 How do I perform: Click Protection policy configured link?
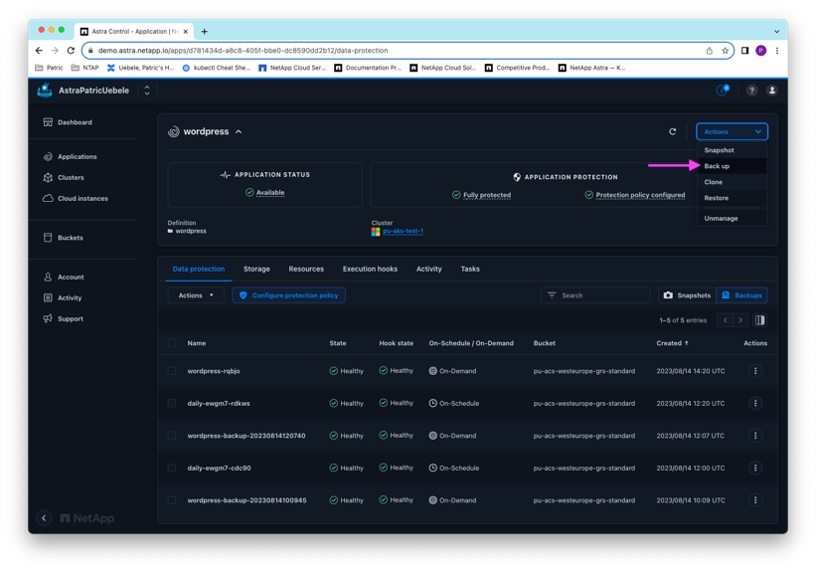640,195
